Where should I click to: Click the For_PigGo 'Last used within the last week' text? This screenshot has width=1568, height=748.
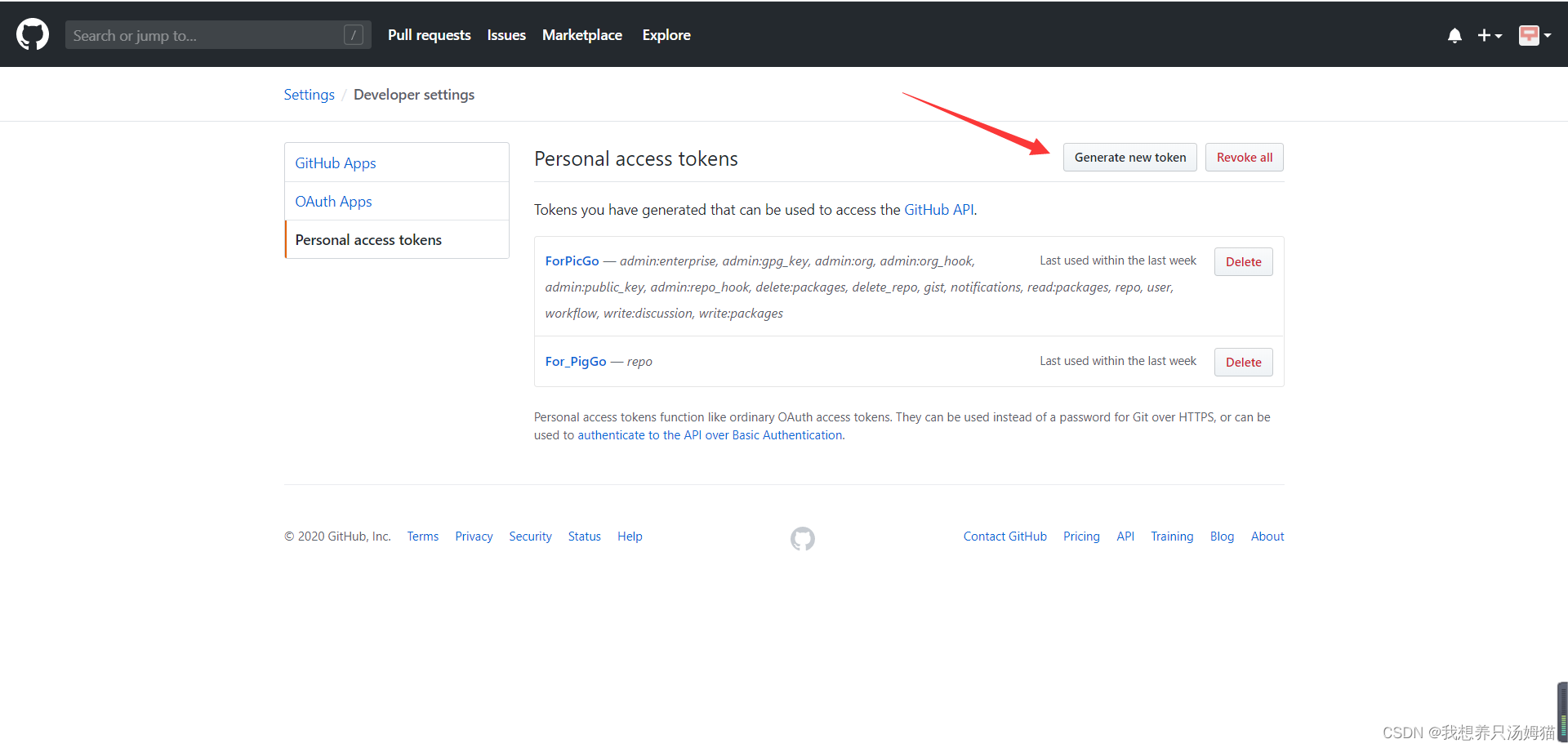point(1118,361)
